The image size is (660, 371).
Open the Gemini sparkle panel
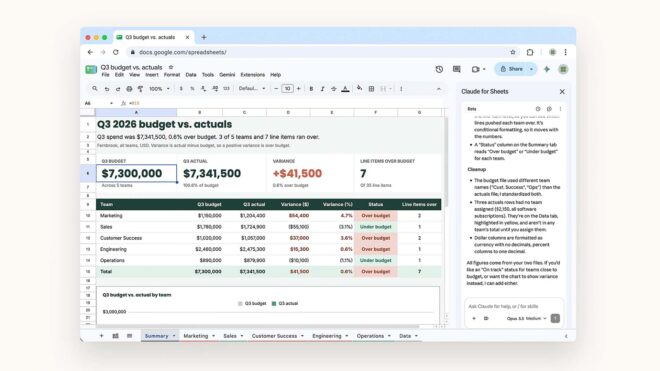pos(547,69)
